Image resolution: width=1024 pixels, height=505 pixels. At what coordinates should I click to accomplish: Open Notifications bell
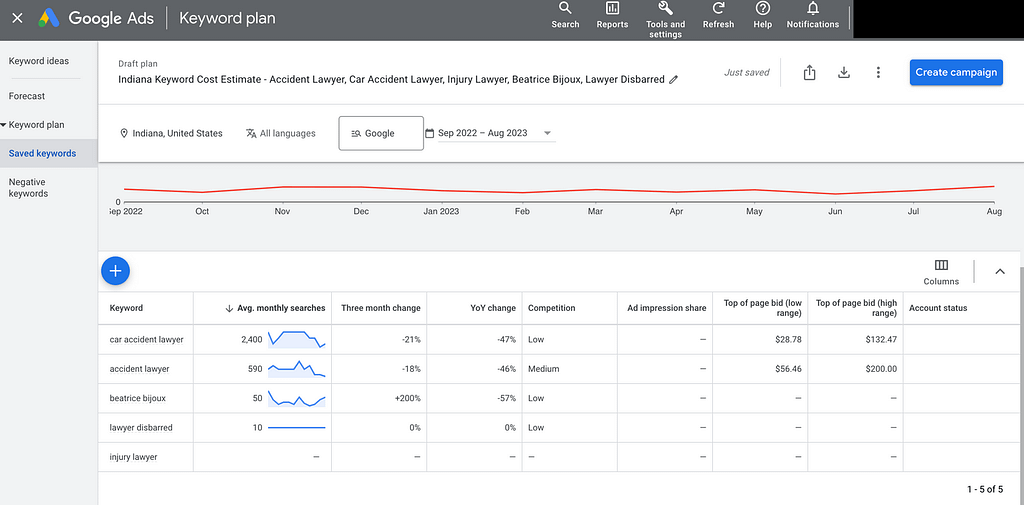click(812, 16)
